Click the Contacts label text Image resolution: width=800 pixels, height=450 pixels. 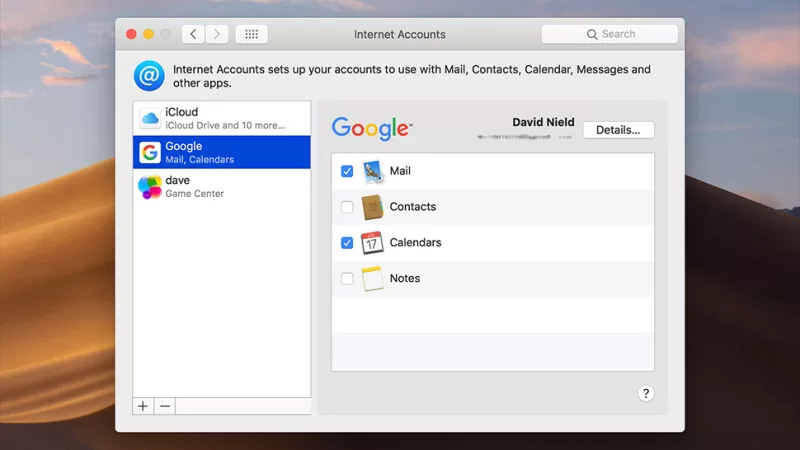(413, 207)
